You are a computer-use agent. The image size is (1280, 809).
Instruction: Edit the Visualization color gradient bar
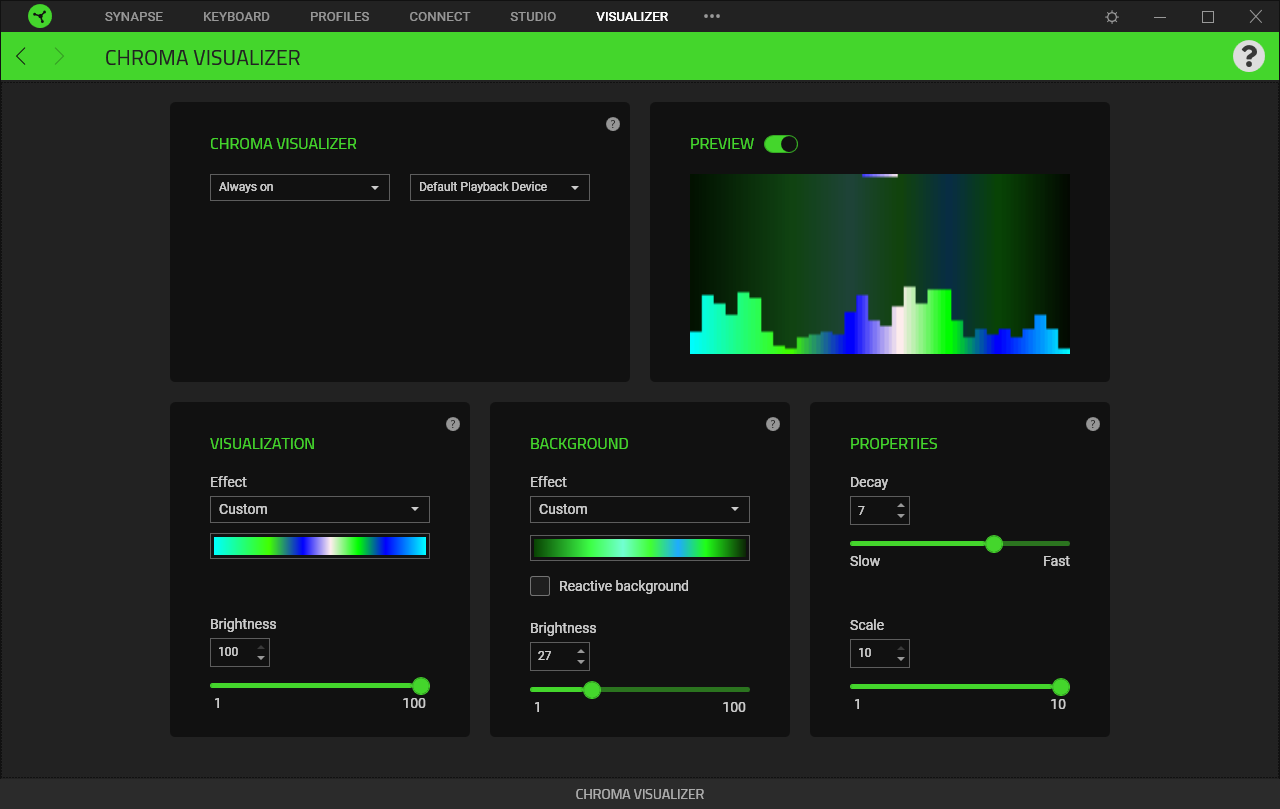tap(320, 546)
